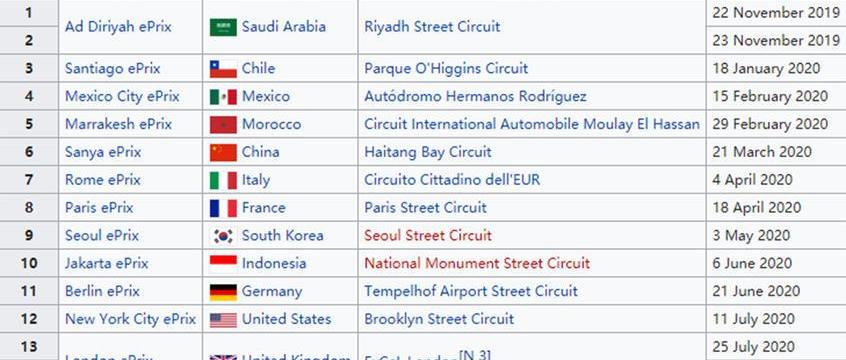Viewport: 846px width, 360px height.
Task: Open the Circuito Cittadino dell'EUR link
Action: coord(452,180)
